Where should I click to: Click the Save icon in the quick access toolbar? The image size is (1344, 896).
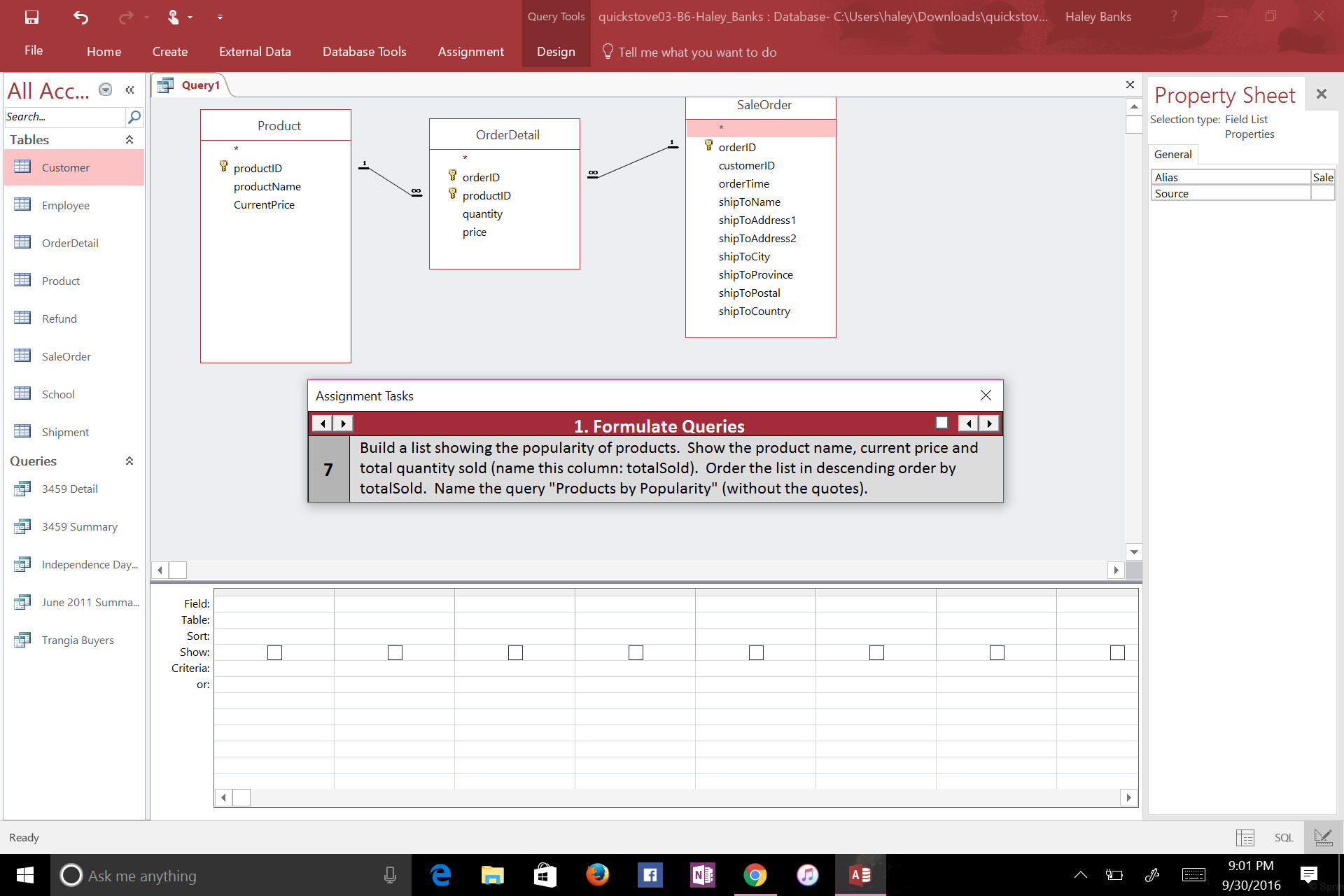[31, 17]
